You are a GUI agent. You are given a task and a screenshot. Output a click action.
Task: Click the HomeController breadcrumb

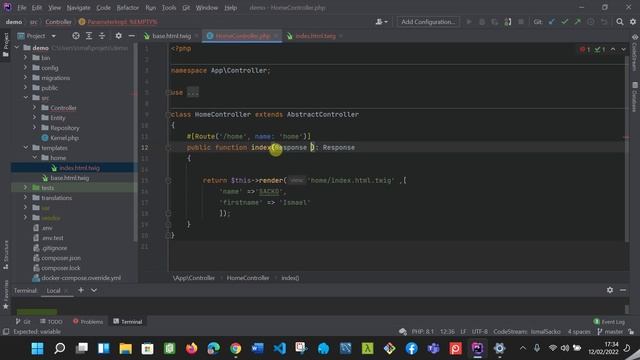click(248, 278)
